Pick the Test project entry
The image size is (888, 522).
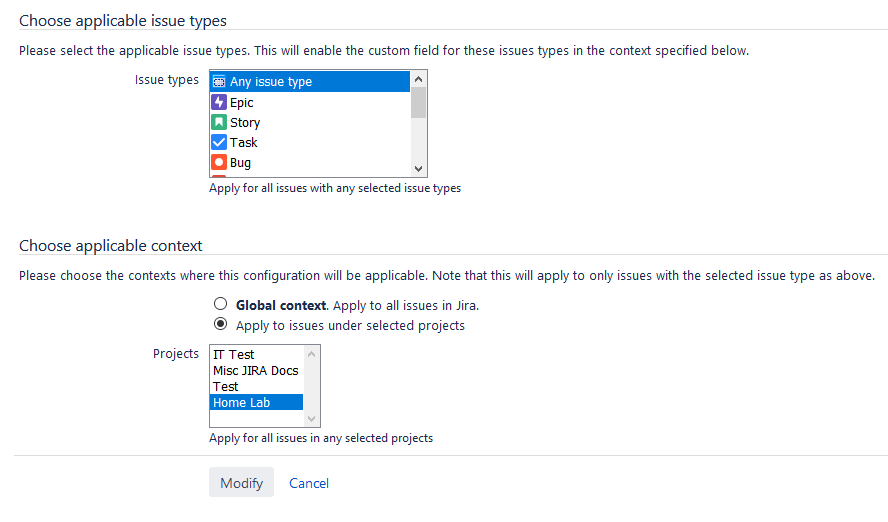tap(226, 386)
